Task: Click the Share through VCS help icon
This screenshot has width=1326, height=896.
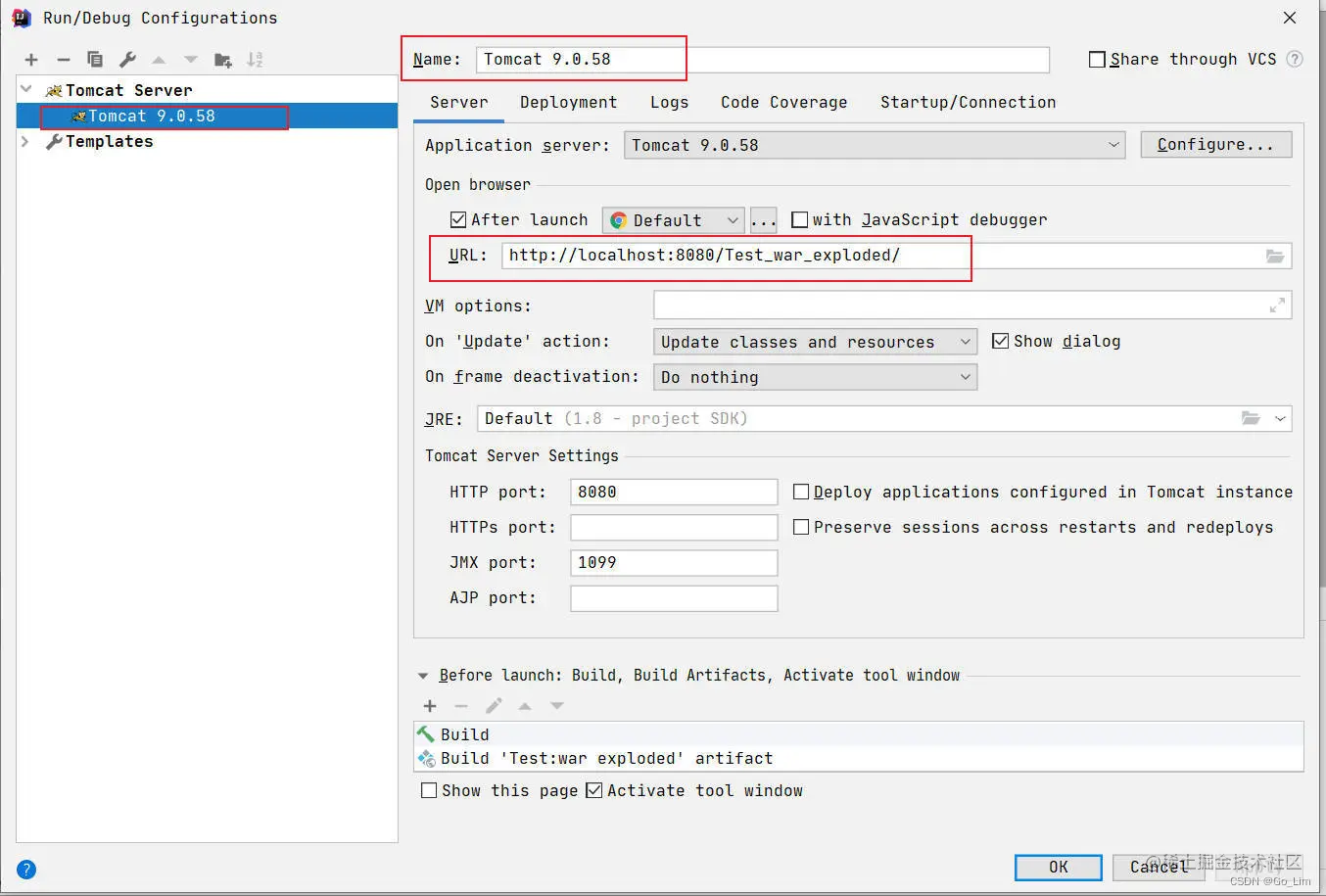Action: pos(1295,59)
